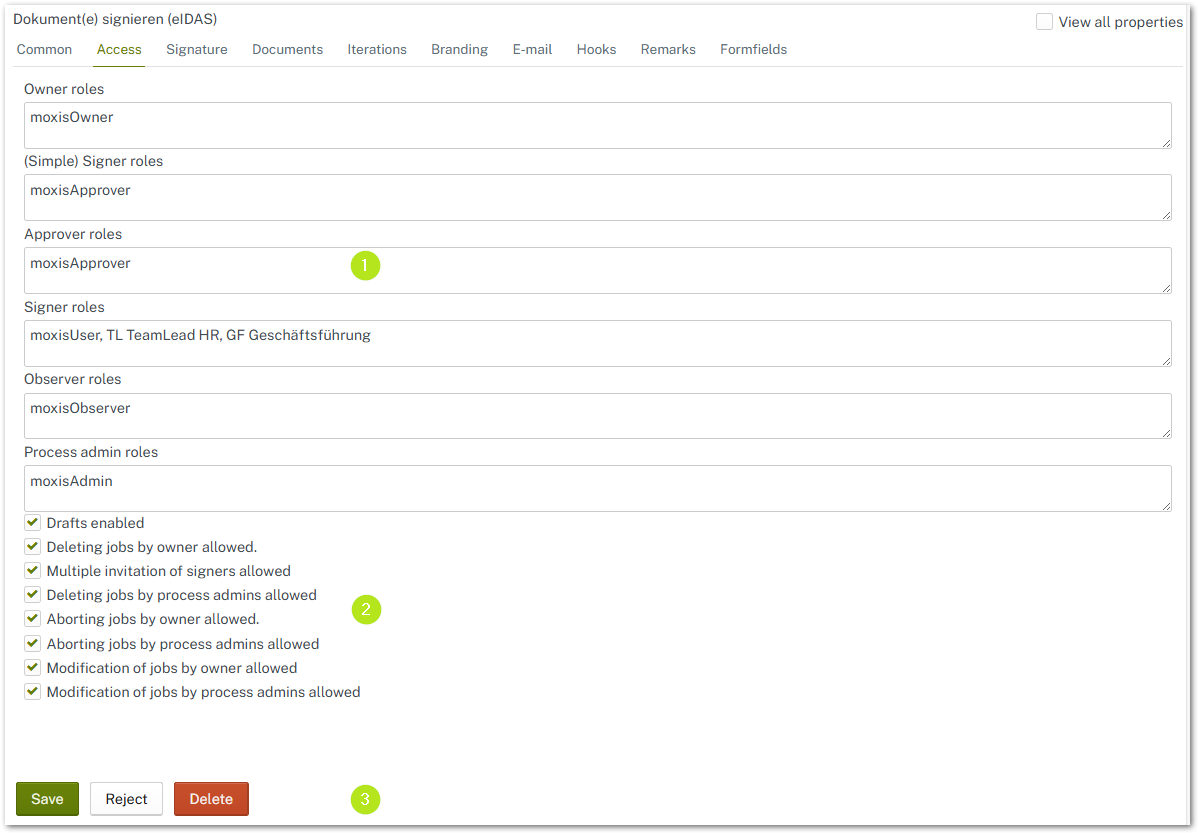Screen dimensions: 1199x834
Task: Uncheck the Drafts enabled checkbox
Action: 32,522
